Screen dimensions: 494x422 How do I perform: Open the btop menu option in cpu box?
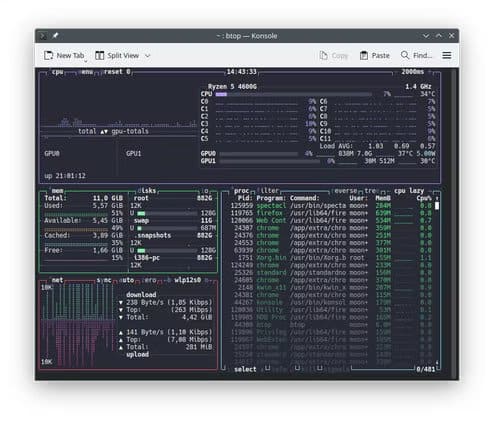pos(87,72)
